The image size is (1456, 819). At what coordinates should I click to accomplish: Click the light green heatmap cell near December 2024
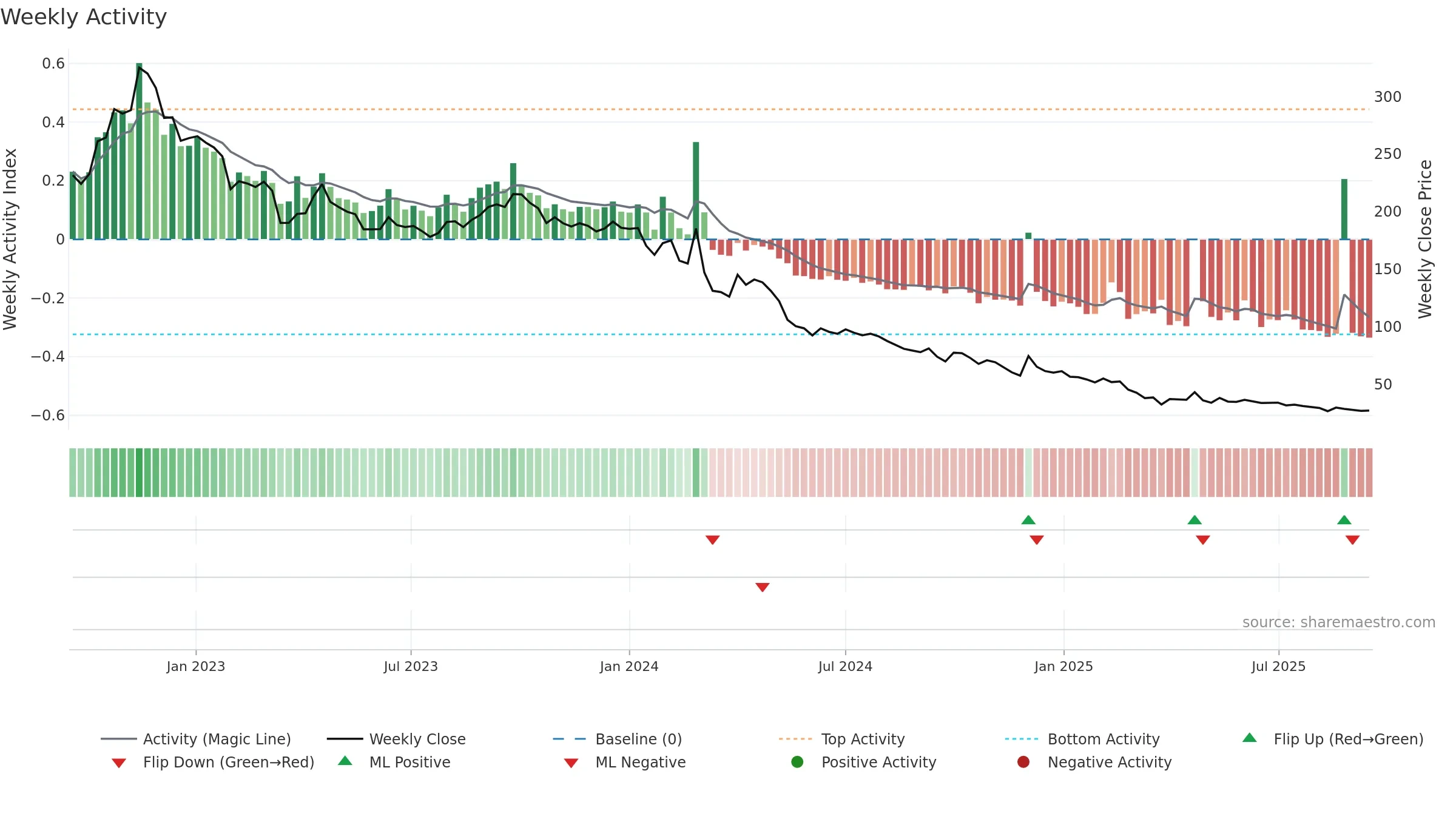click(1028, 473)
